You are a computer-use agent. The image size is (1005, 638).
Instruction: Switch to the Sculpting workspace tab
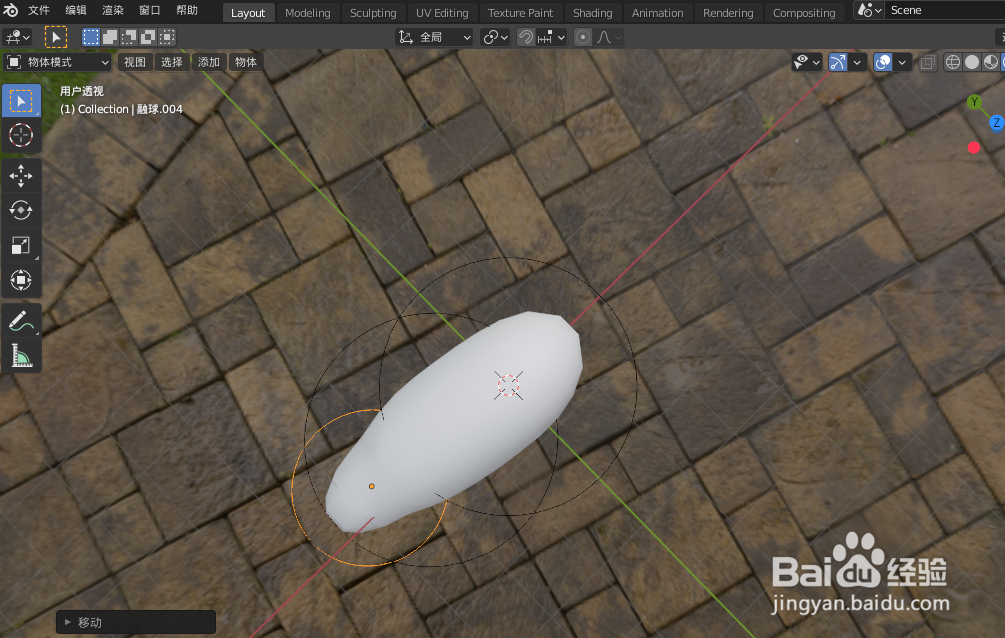(374, 12)
